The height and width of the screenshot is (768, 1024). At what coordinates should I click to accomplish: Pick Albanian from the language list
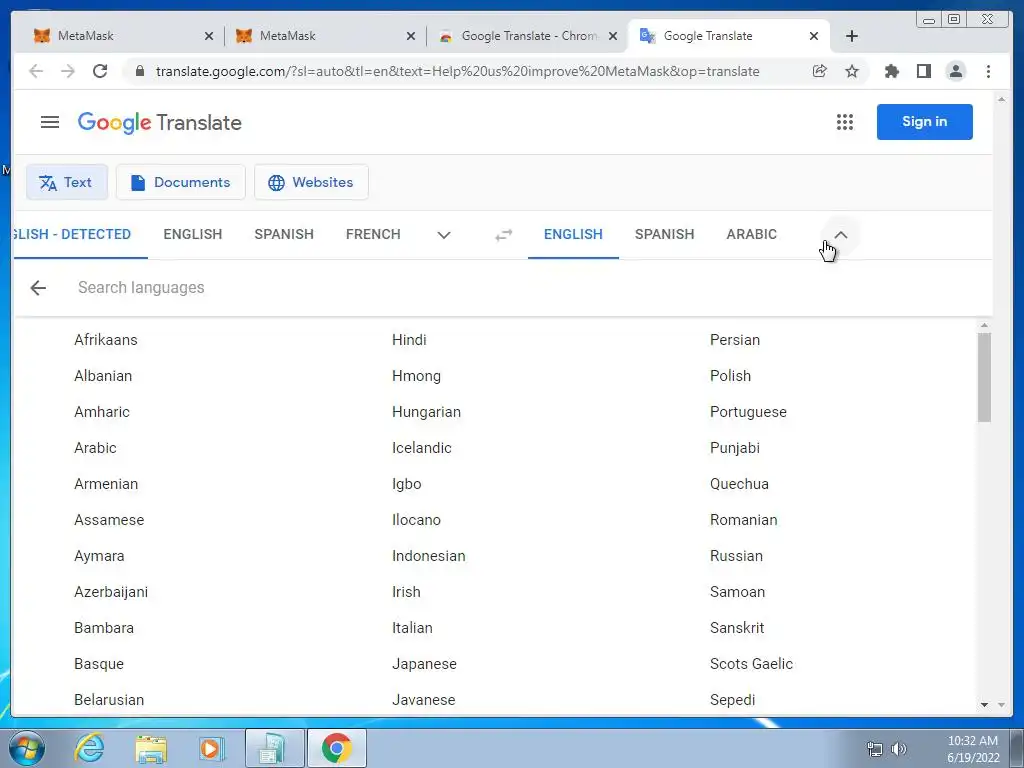coord(103,376)
